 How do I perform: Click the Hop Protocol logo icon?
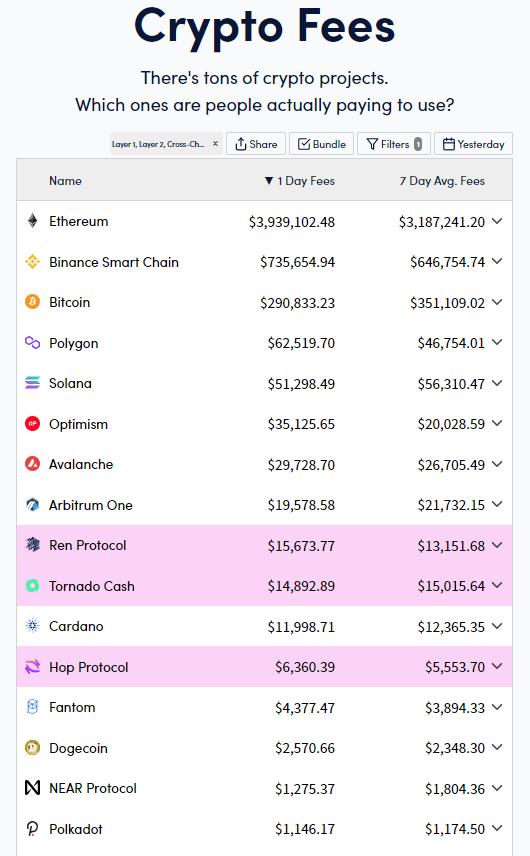pos(33,667)
